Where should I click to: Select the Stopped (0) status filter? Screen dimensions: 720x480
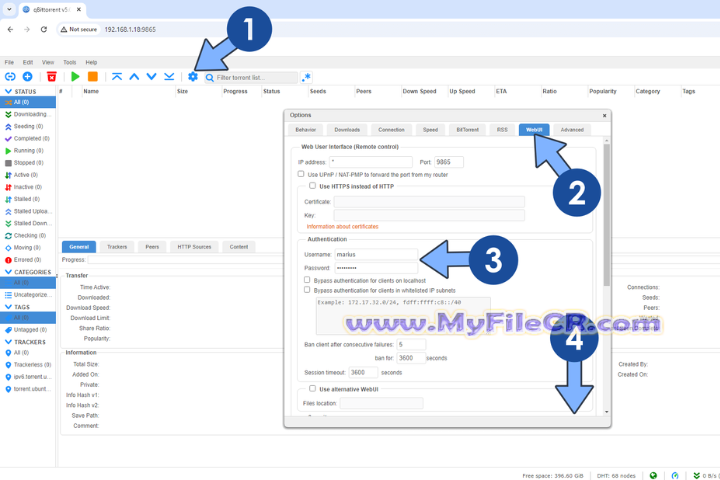tap(28, 163)
